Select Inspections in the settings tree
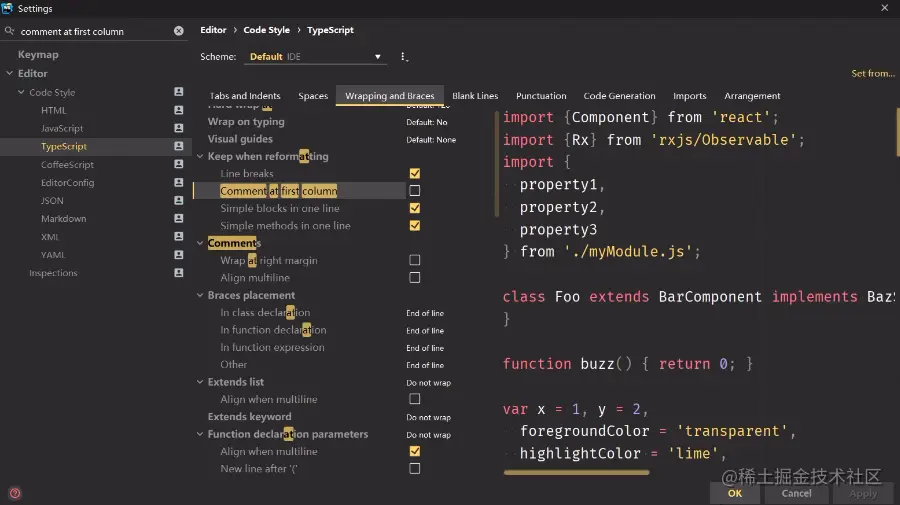Viewport: 900px width, 505px height. click(x=53, y=273)
